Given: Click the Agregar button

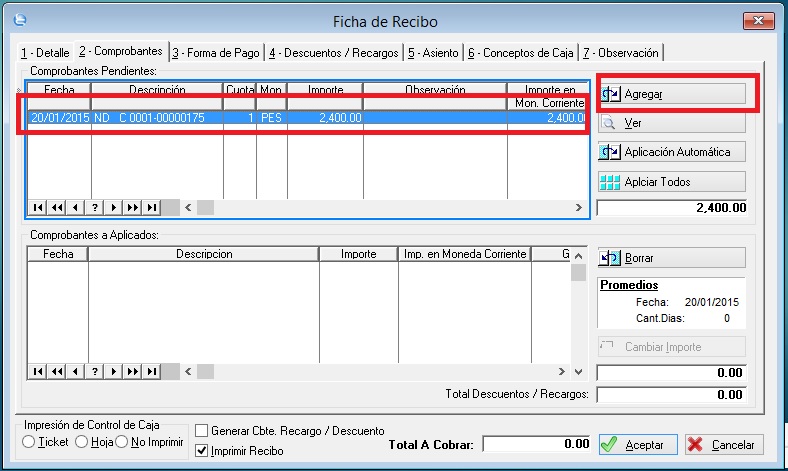Looking at the screenshot, I should pos(671,94).
